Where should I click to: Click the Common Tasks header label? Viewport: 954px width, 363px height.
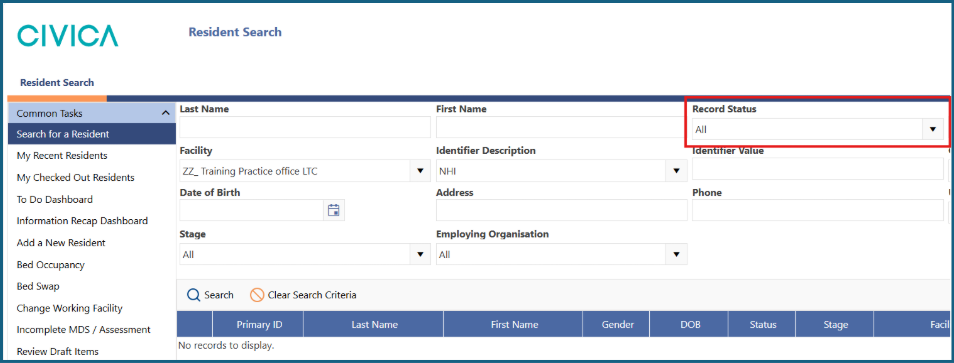pyautogui.click(x=49, y=113)
